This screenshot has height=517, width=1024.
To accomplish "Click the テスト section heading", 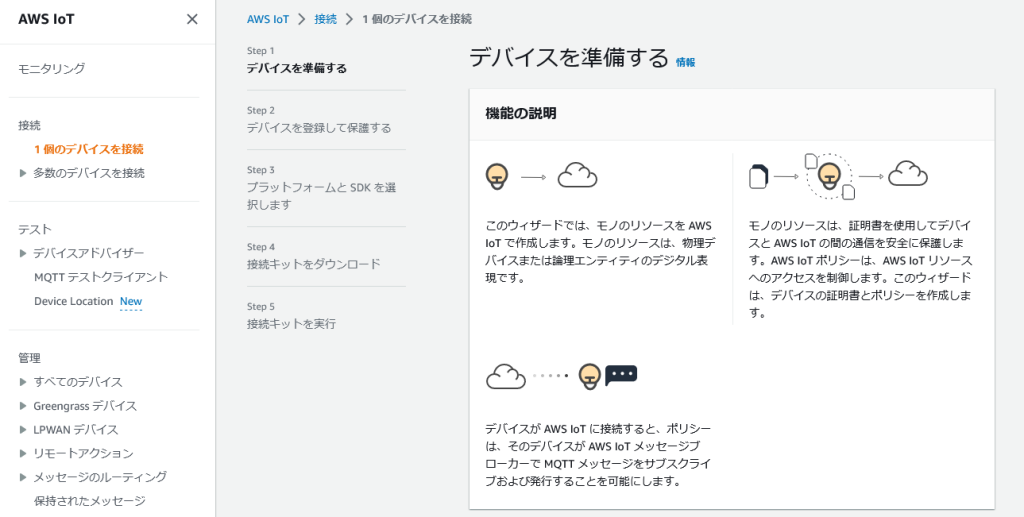I will click(35, 229).
